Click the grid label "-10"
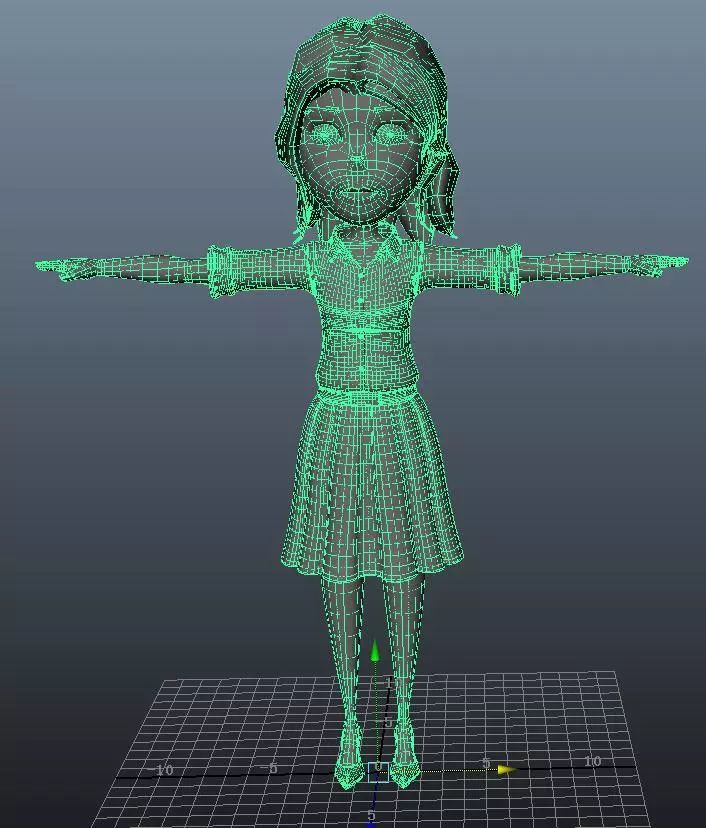 click(x=160, y=770)
